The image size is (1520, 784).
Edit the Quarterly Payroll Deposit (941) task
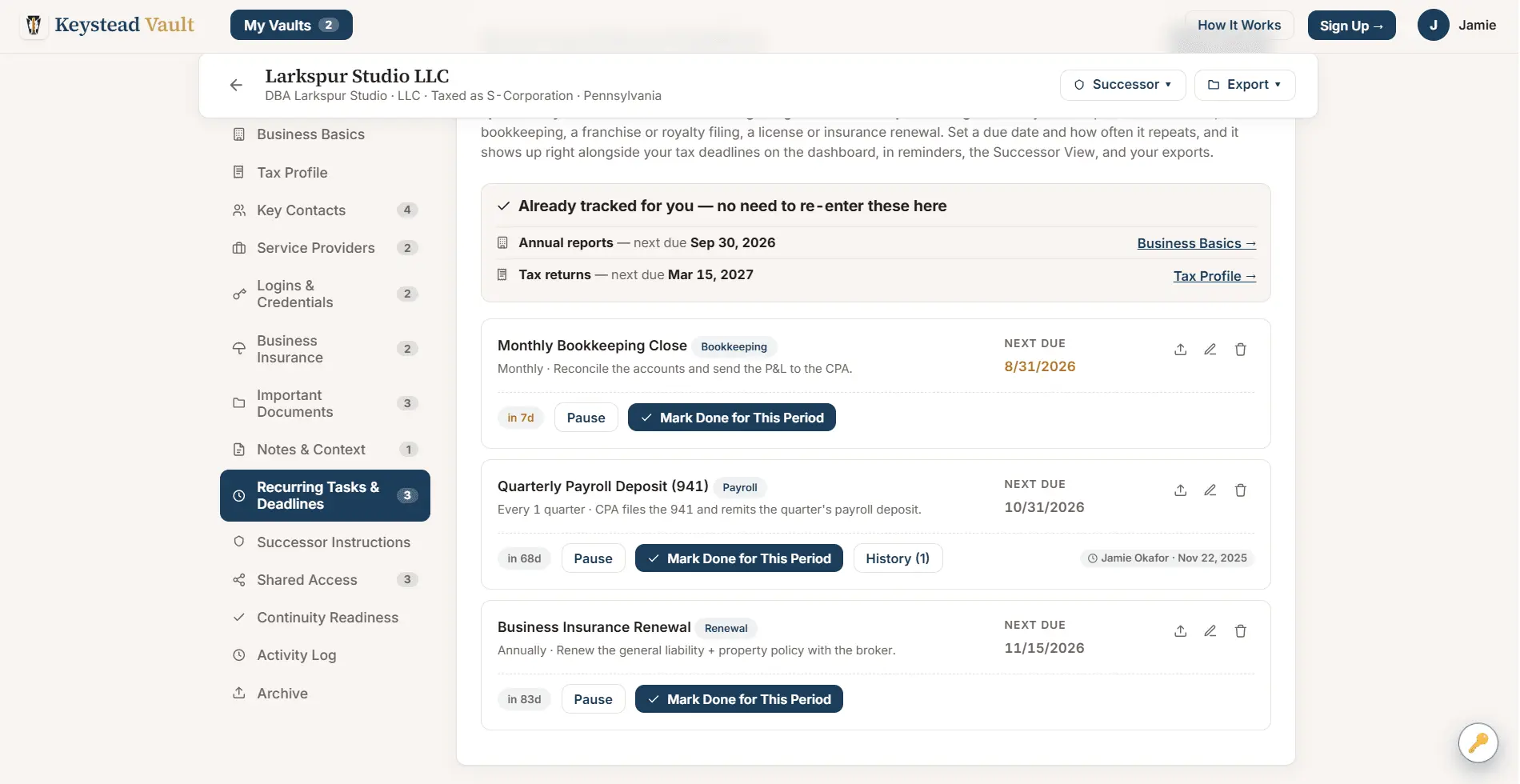[1210, 490]
